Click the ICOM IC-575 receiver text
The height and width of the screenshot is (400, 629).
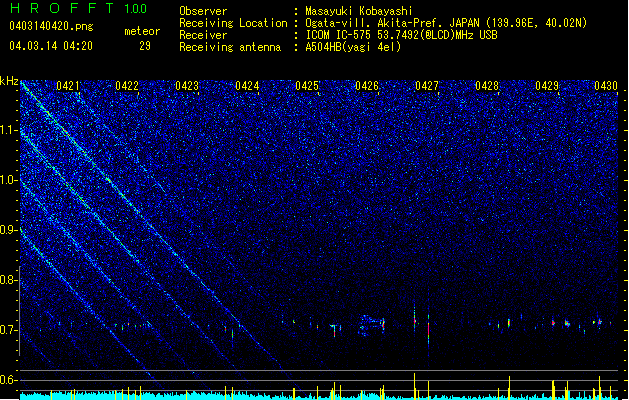pyautogui.click(x=401, y=35)
